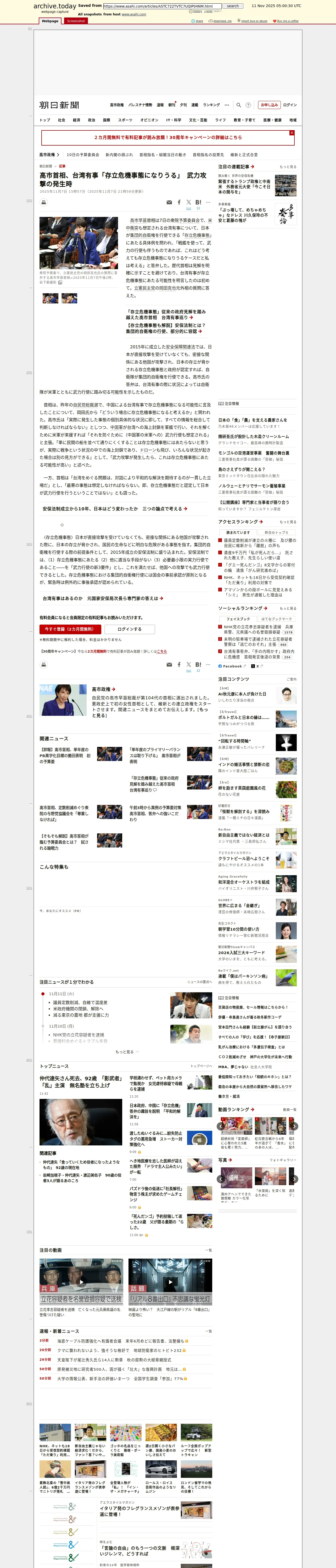Image resolution: width=336 pixels, height=1568 pixels.
Task: Click the X share icon below the paywall notice
Action: (x=188, y=665)
